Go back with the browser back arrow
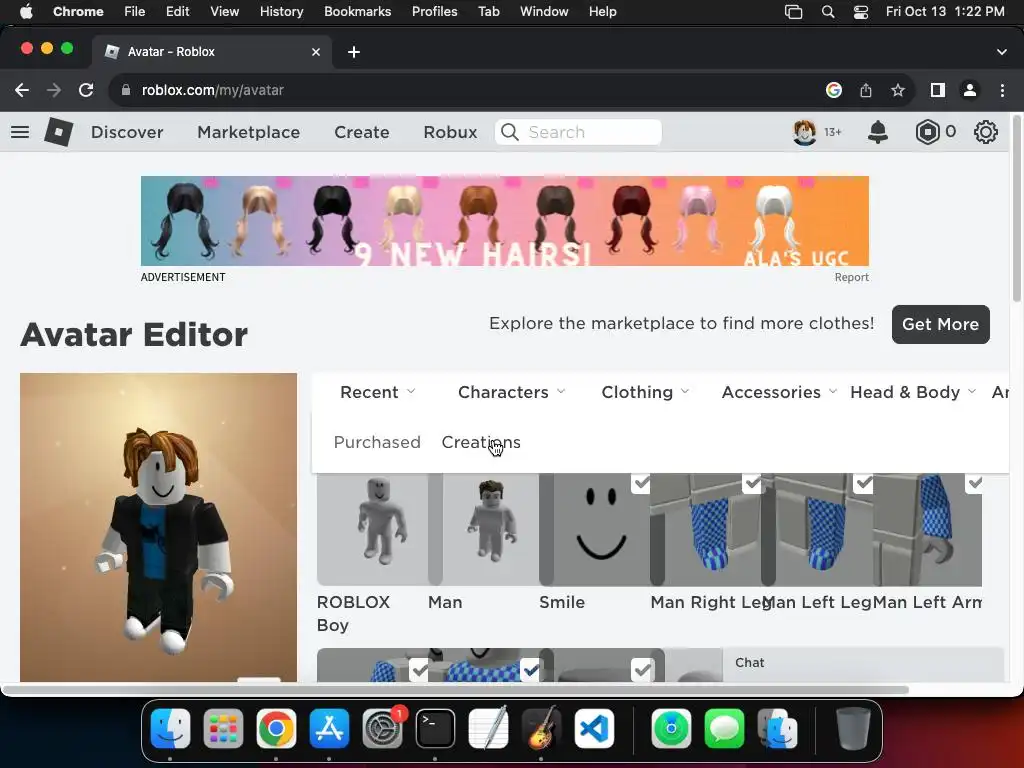The height and width of the screenshot is (768, 1024). (x=22, y=90)
